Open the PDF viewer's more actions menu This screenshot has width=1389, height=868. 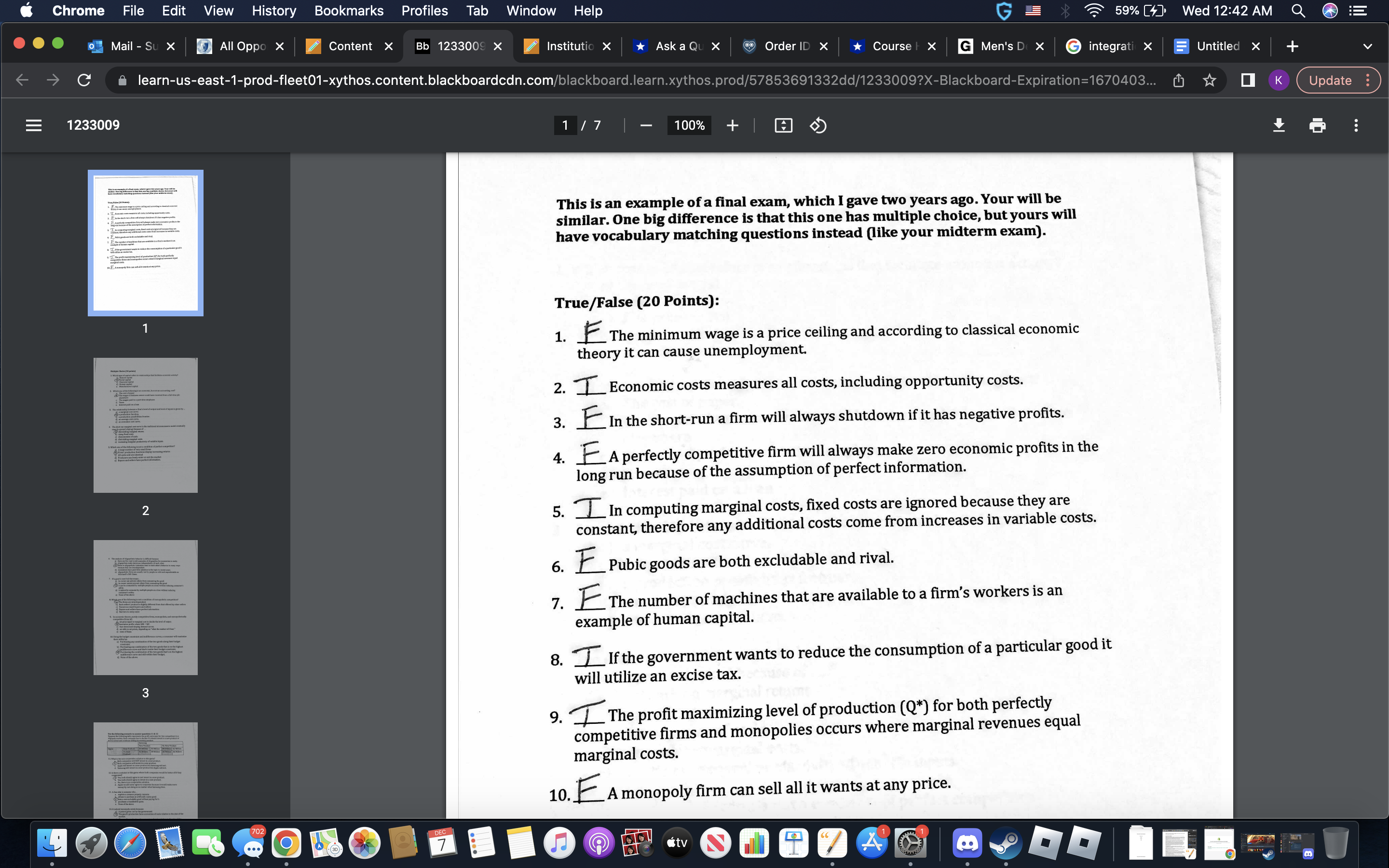(1355, 125)
